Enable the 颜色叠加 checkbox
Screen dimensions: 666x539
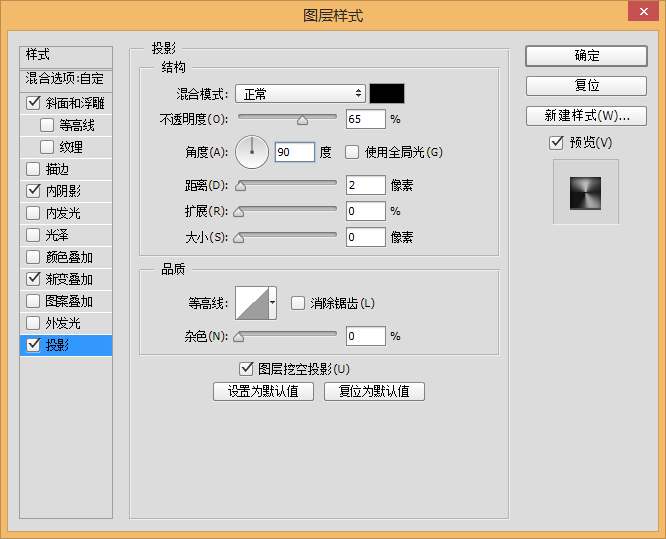(x=33, y=257)
